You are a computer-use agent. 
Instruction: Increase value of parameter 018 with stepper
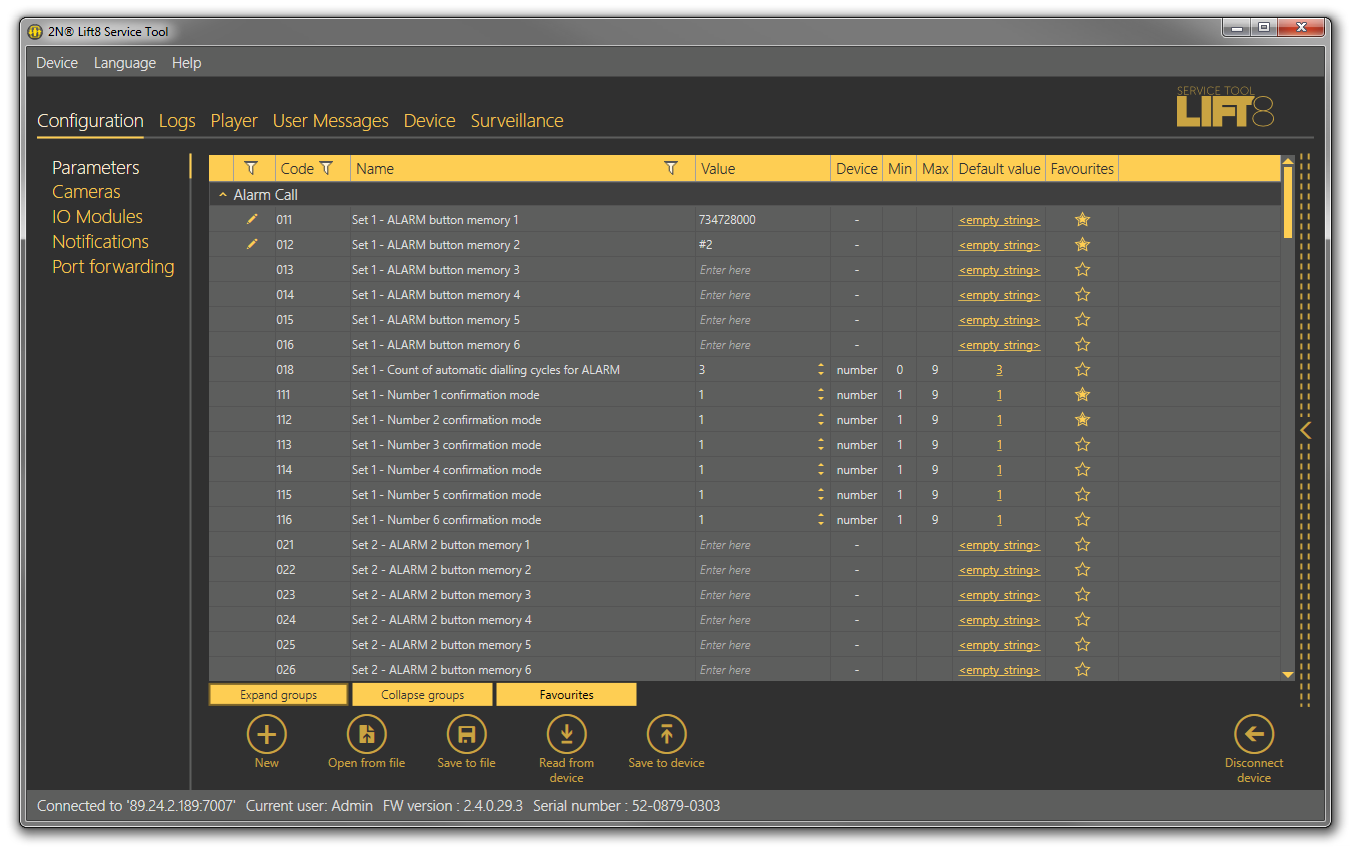tap(821, 366)
